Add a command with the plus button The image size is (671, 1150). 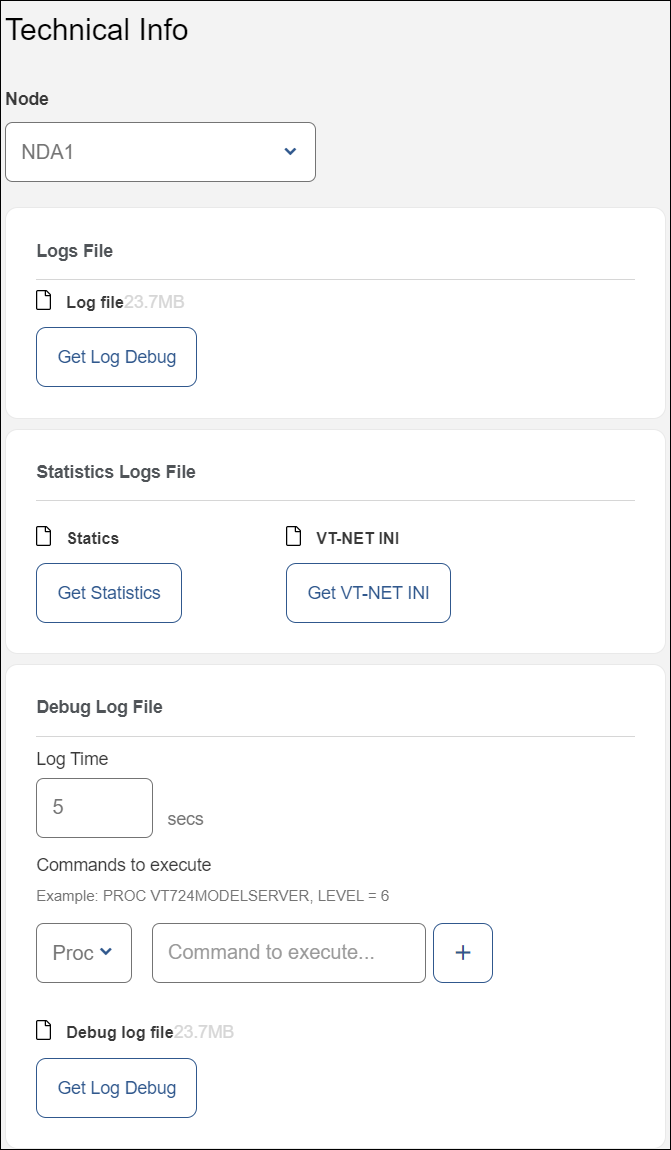(x=463, y=953)
